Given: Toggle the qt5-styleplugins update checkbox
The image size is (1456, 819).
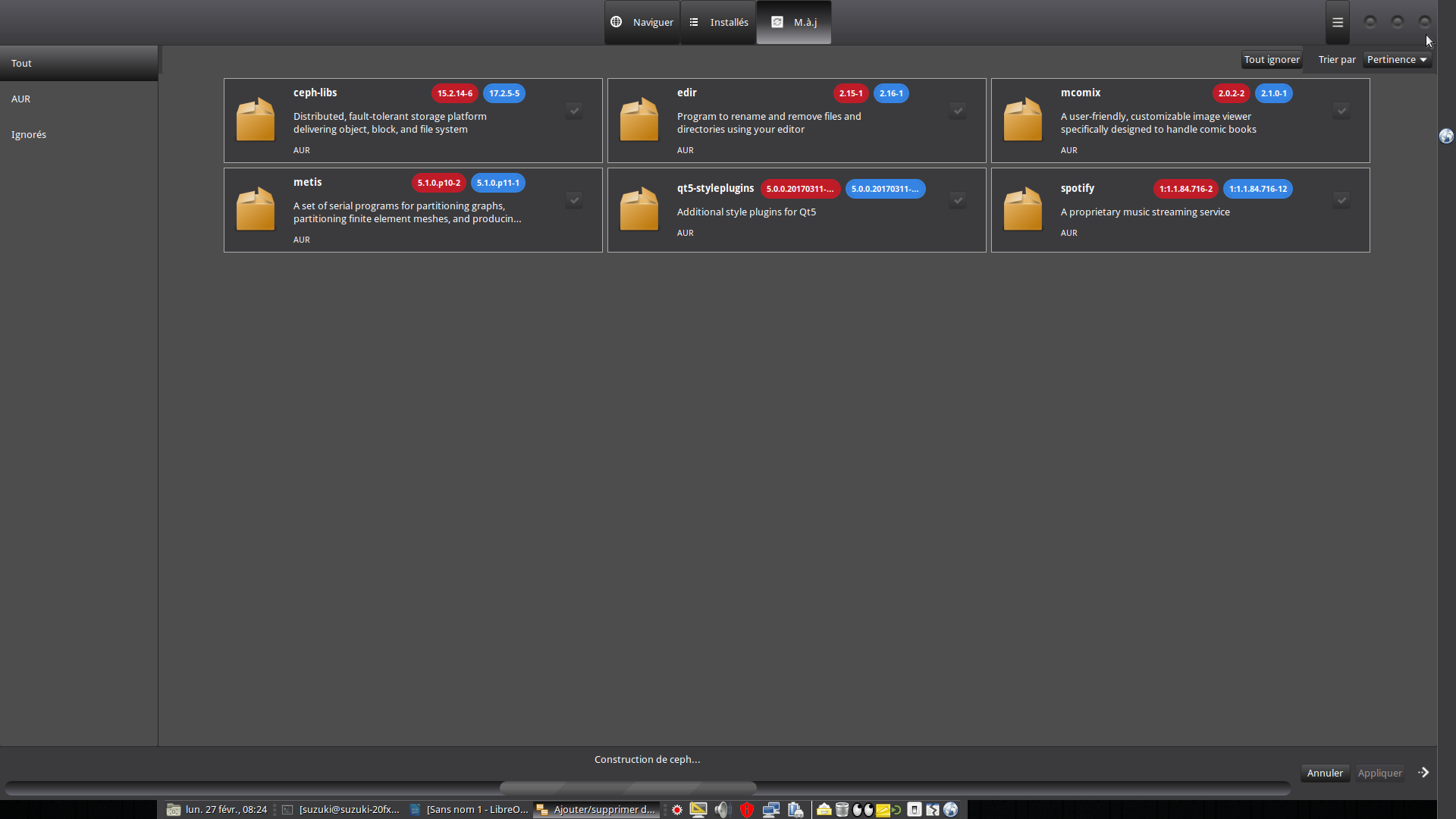Looking at the screenshot, I should point(958,200).
